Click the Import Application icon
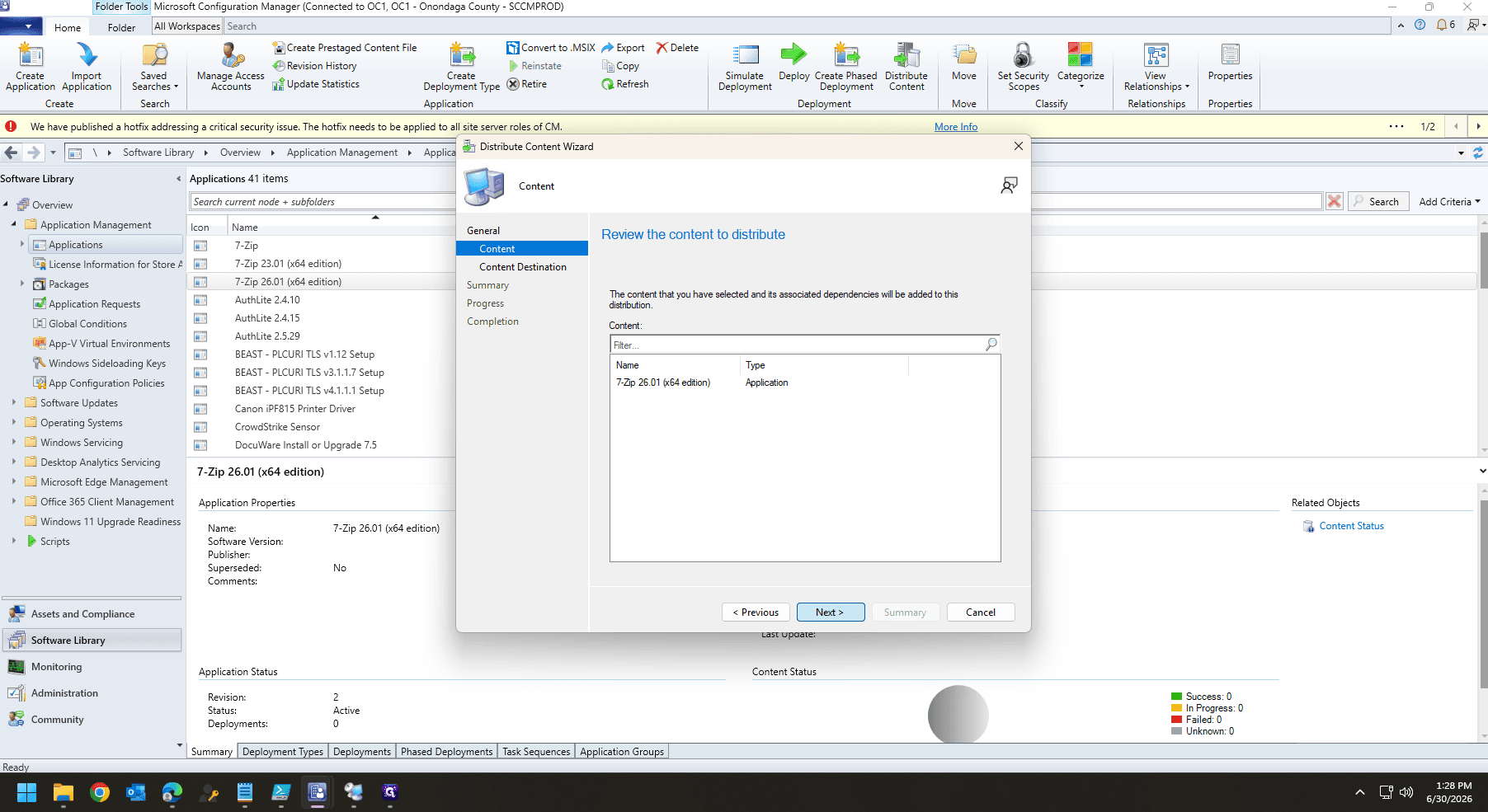The width and height of the screenshot is (1488, 812). click(x=87, y=66)
